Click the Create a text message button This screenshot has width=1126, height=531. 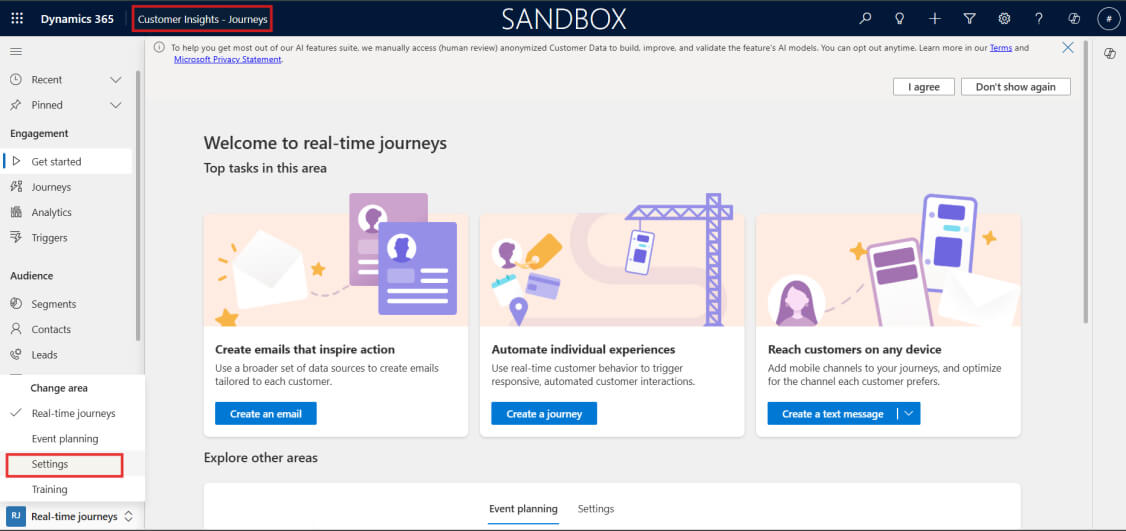click(x=832, y=413)
